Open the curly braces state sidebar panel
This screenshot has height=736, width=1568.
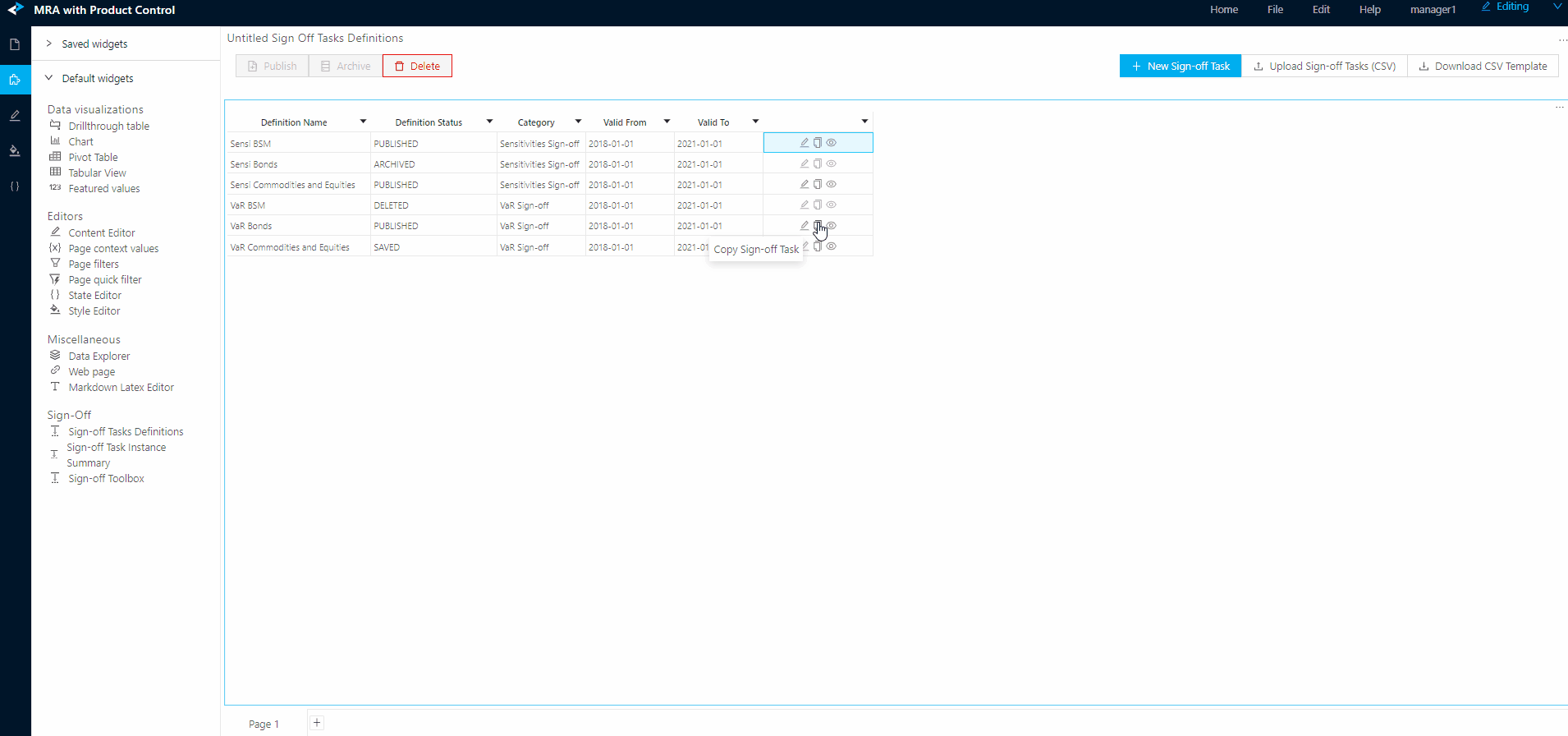(15, 186)
